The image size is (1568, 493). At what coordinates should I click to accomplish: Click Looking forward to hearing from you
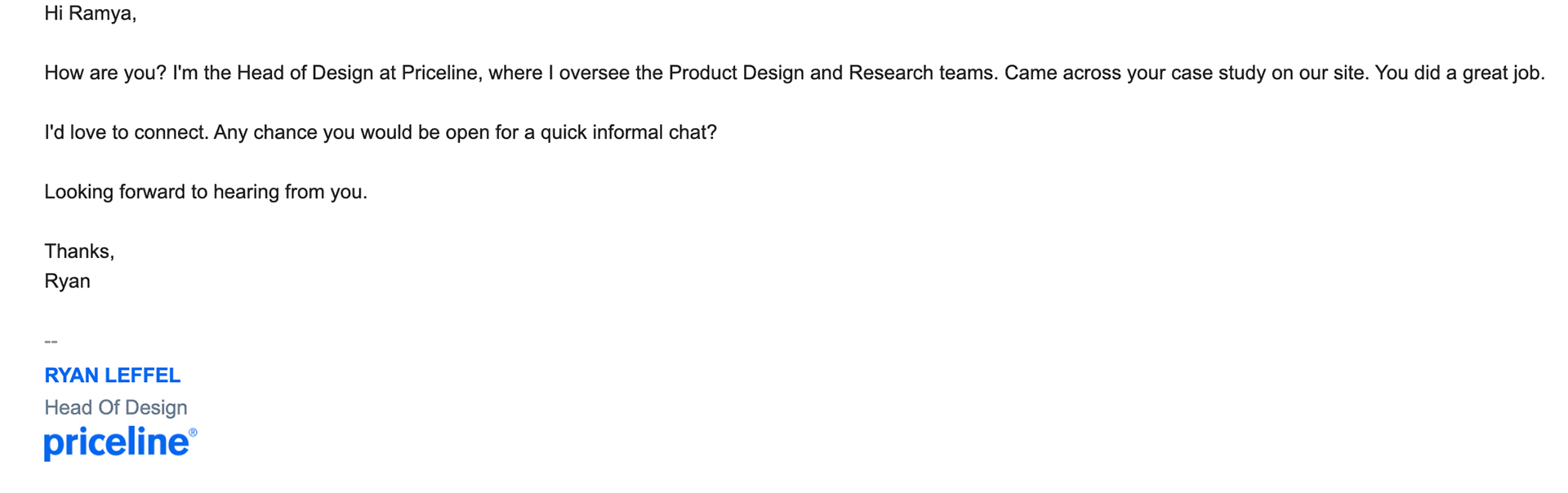point(206,192)
